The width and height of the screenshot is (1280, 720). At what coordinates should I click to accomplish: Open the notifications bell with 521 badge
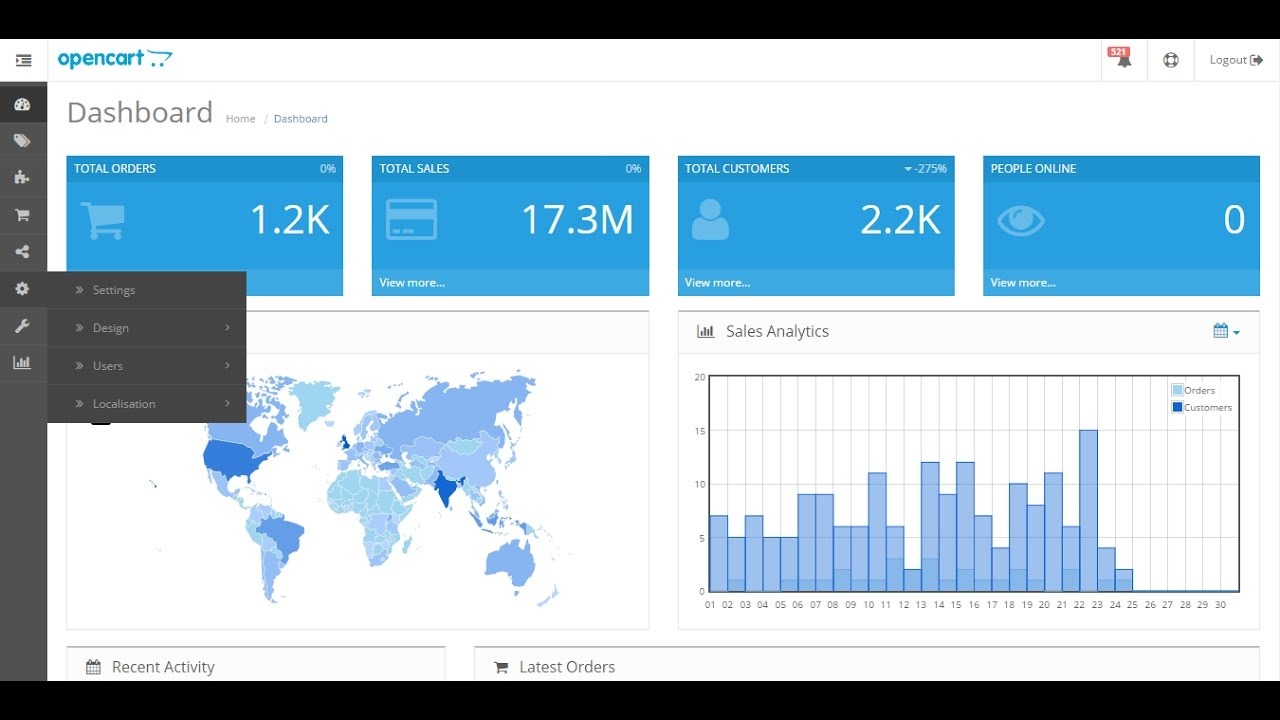point(1123,60)
